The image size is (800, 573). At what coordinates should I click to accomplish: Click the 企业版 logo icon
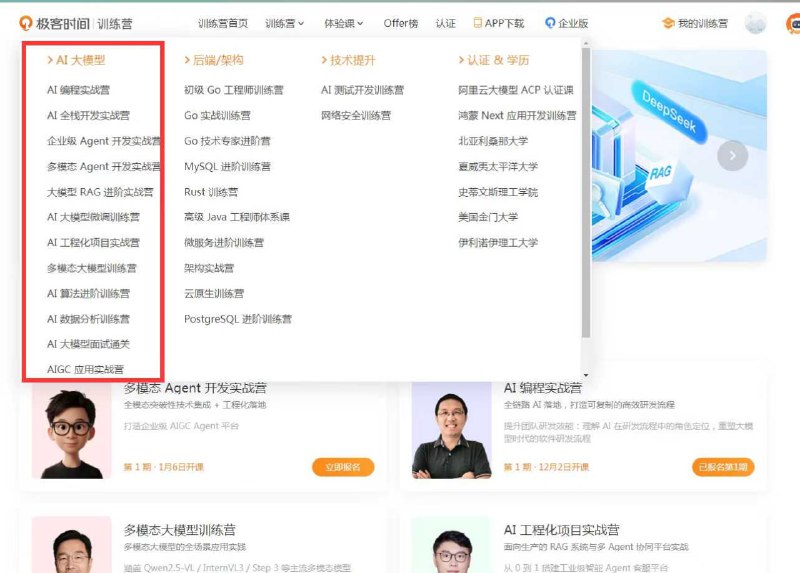[550, 23]
